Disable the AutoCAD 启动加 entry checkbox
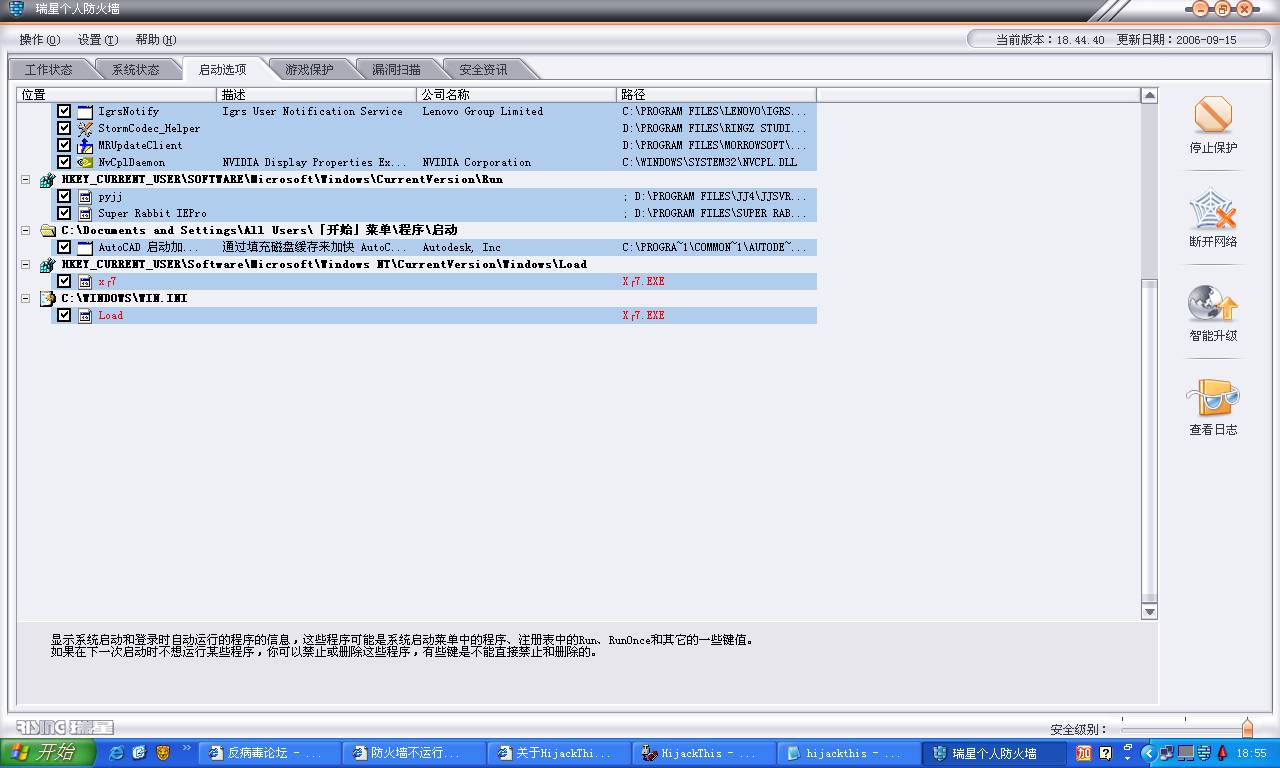 [64, 248]
